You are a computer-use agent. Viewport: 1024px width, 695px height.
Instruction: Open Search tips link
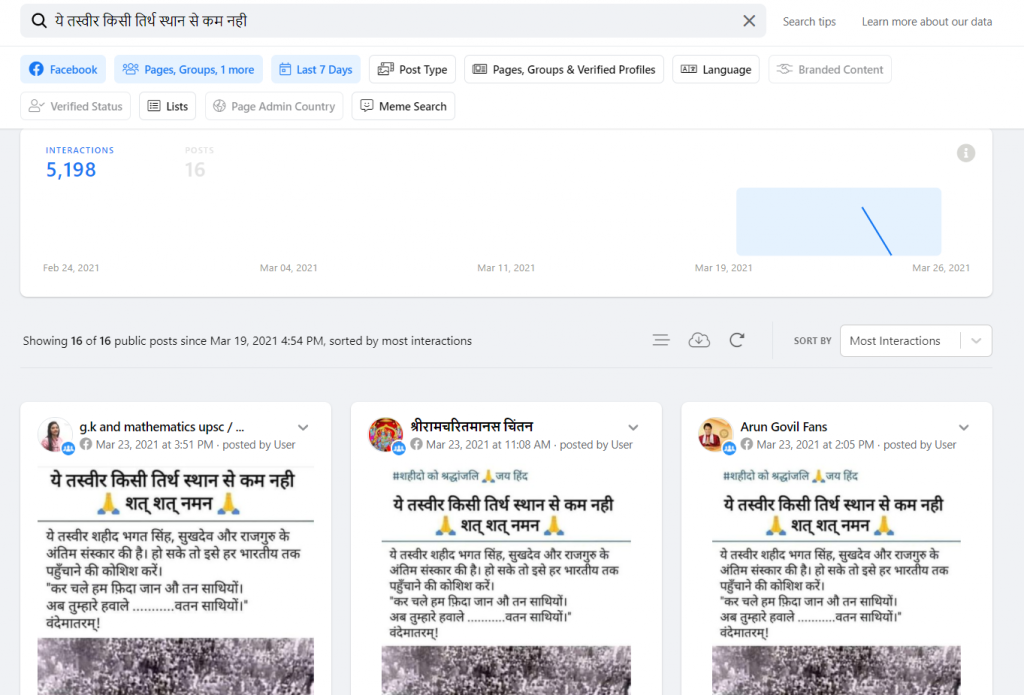click(809, 22)
